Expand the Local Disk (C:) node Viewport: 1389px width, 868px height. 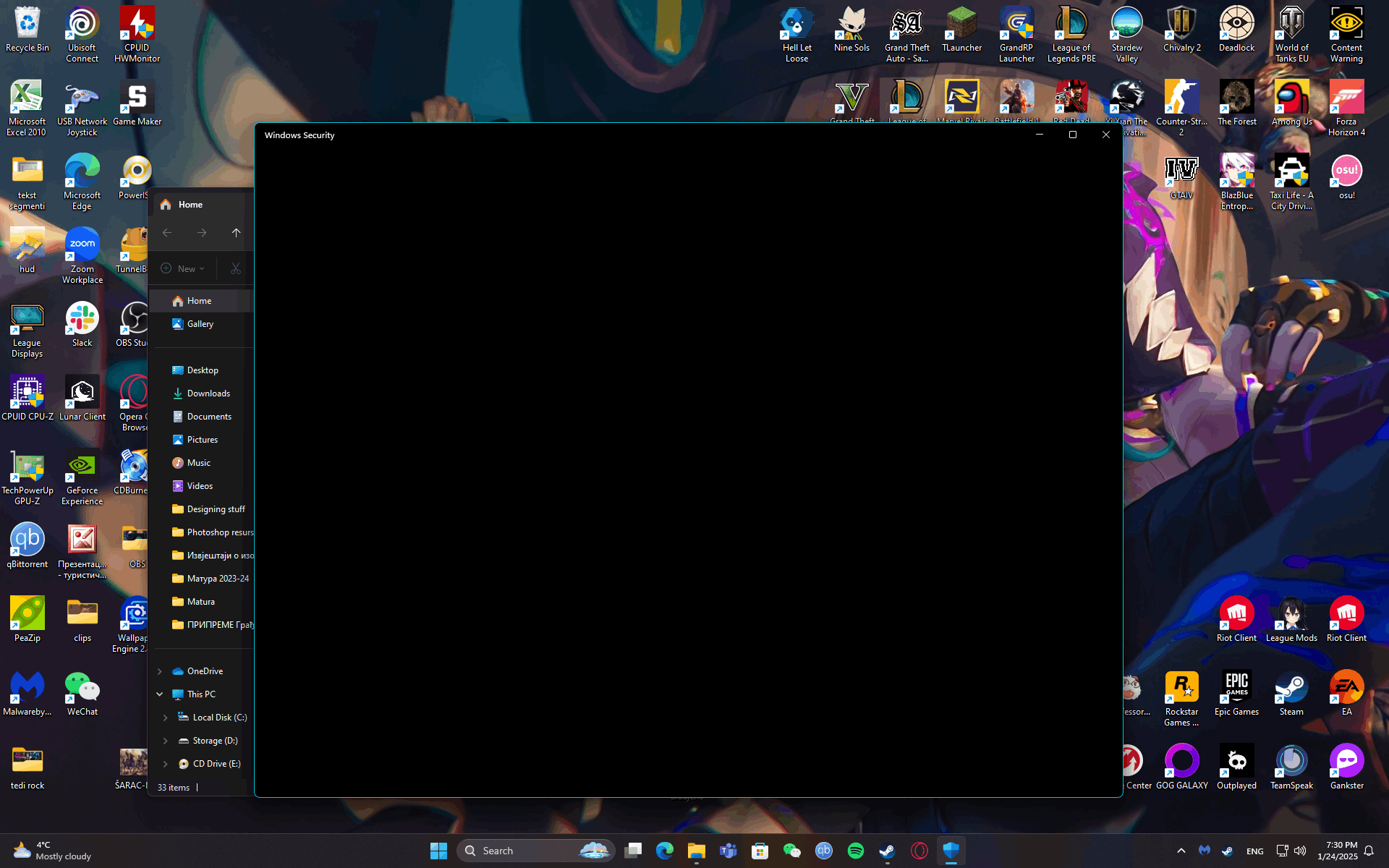(x=166, y=718)
